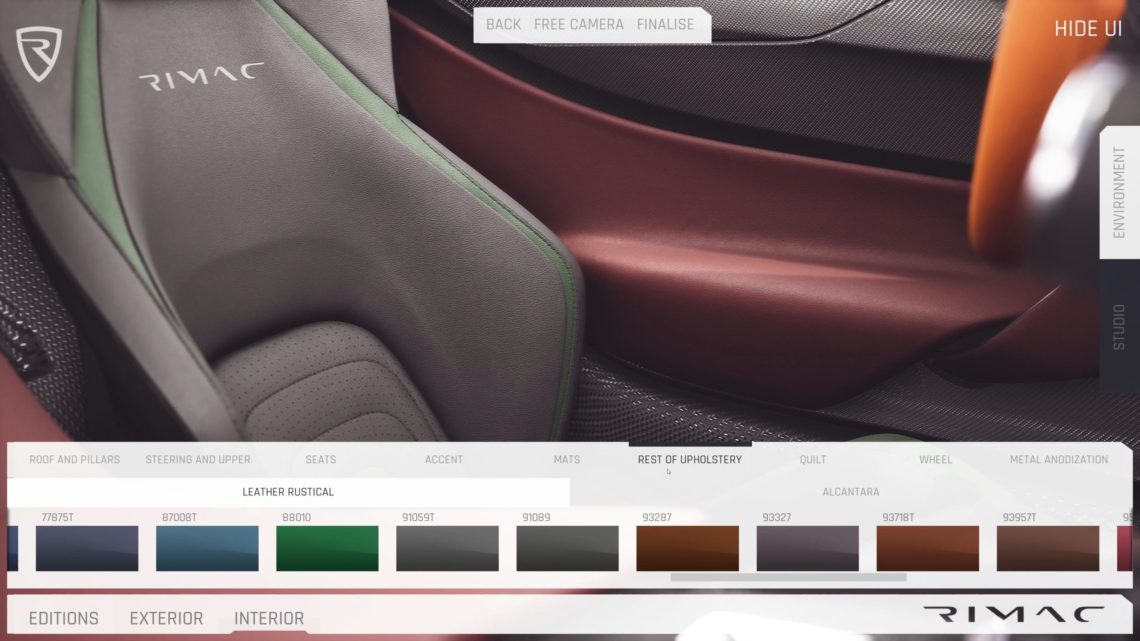
Task: Open the EDITIONS section
Action: click(x=64, y=618)
